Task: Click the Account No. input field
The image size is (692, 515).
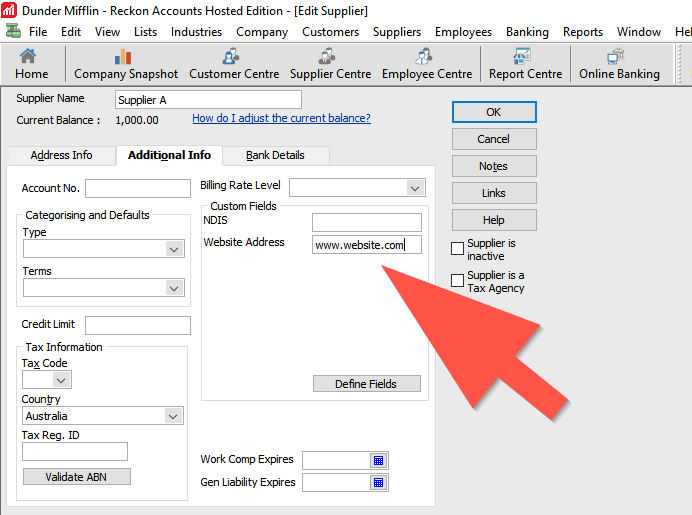Action: pyautogui.click(x=138, y=188)
